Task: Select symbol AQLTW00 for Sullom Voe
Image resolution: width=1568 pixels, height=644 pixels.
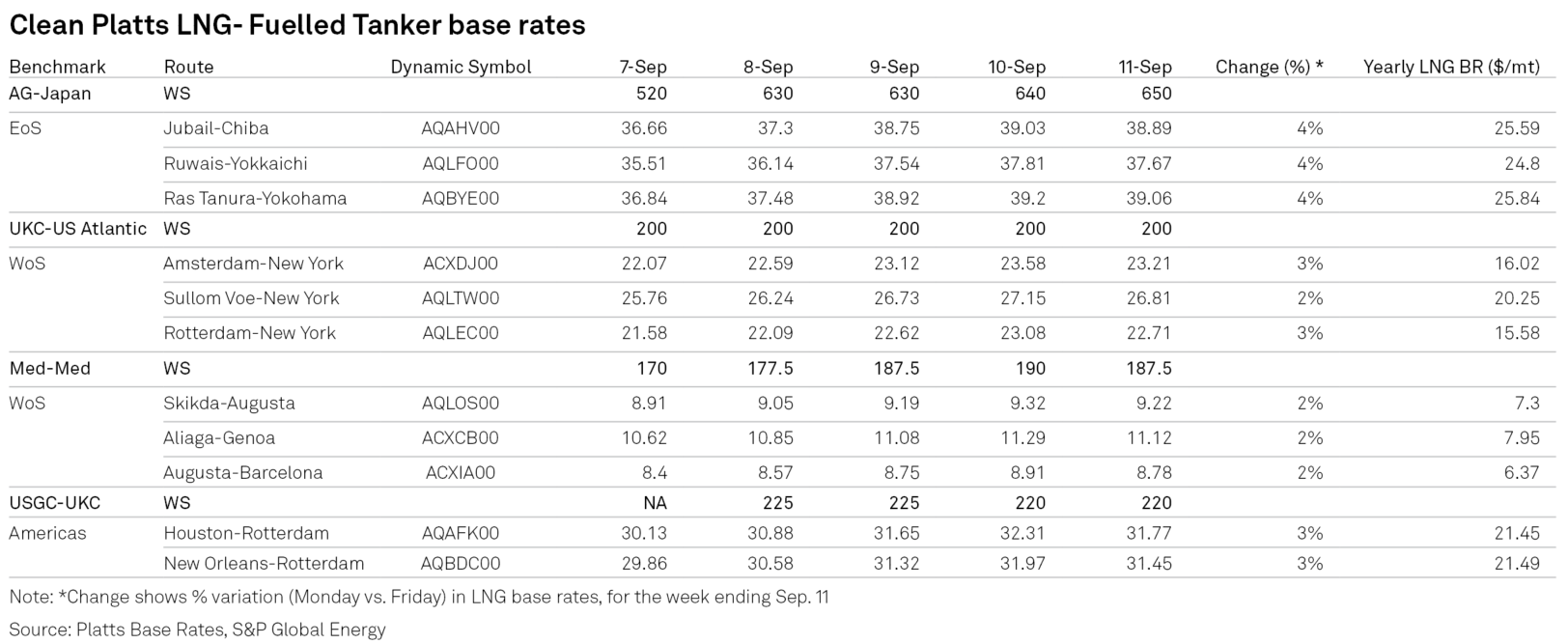Action: pos(461,298)
